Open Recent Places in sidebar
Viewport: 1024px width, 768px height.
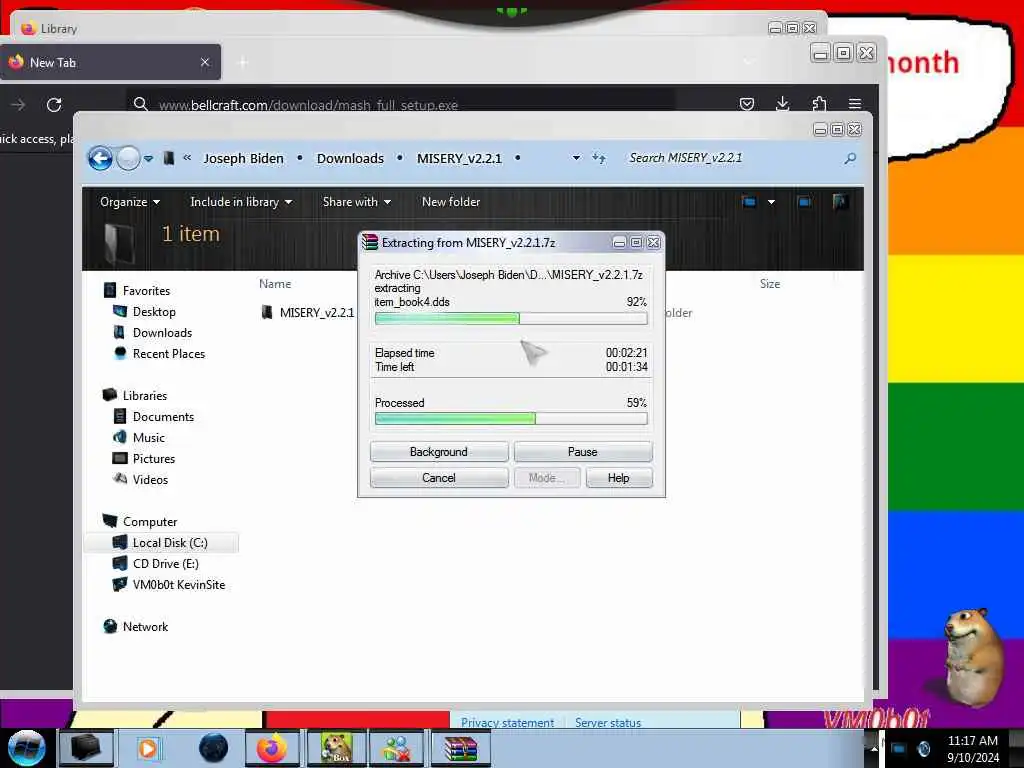(x=168, y=353)
